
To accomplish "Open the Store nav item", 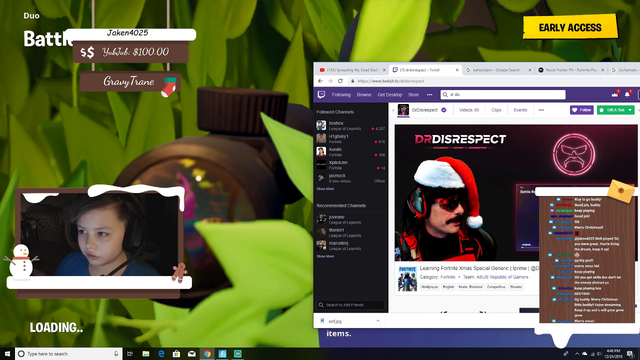I will 413,95.
